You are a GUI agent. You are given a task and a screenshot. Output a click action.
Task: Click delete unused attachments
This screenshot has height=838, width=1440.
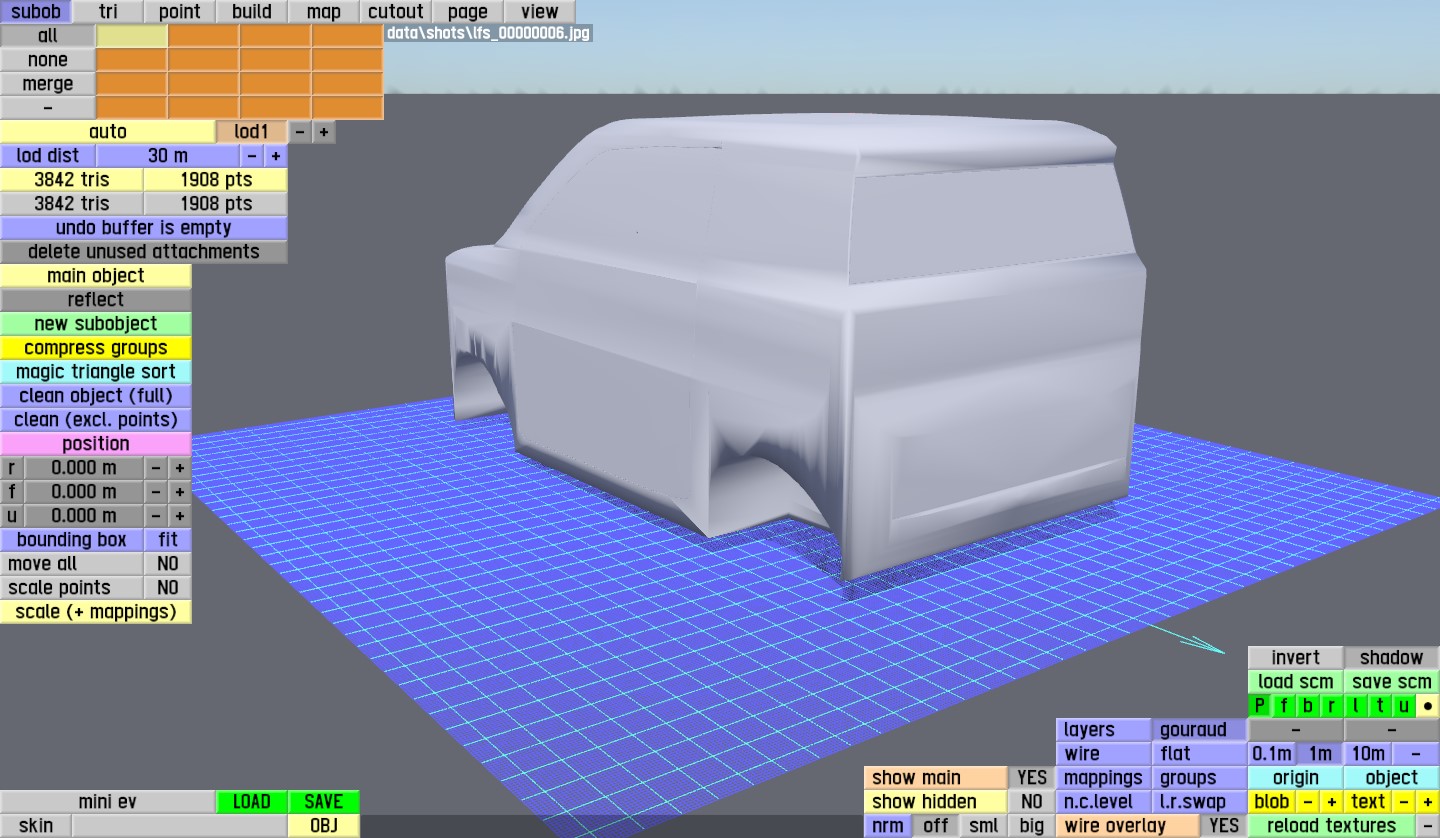click(144, 252)
